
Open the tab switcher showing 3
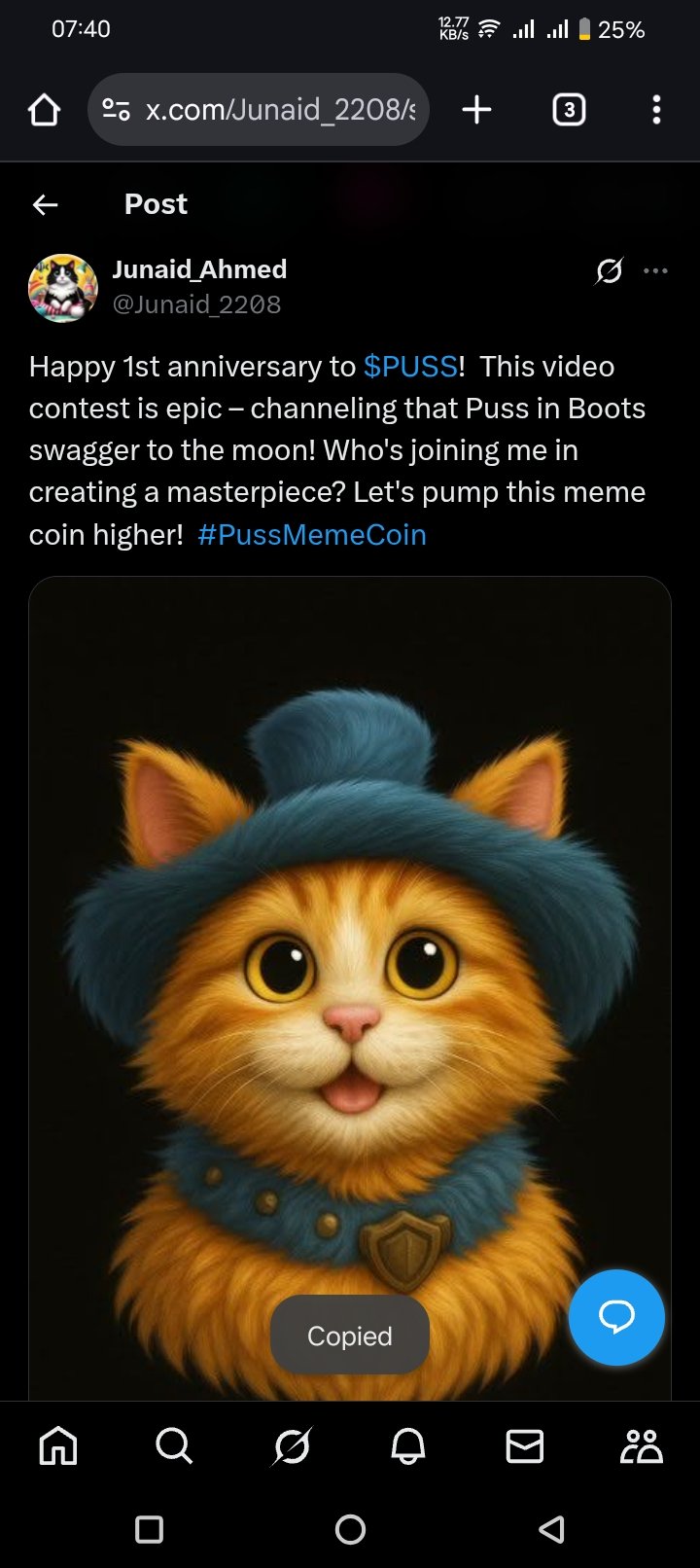pyautogui.click(x=569, y=110)
